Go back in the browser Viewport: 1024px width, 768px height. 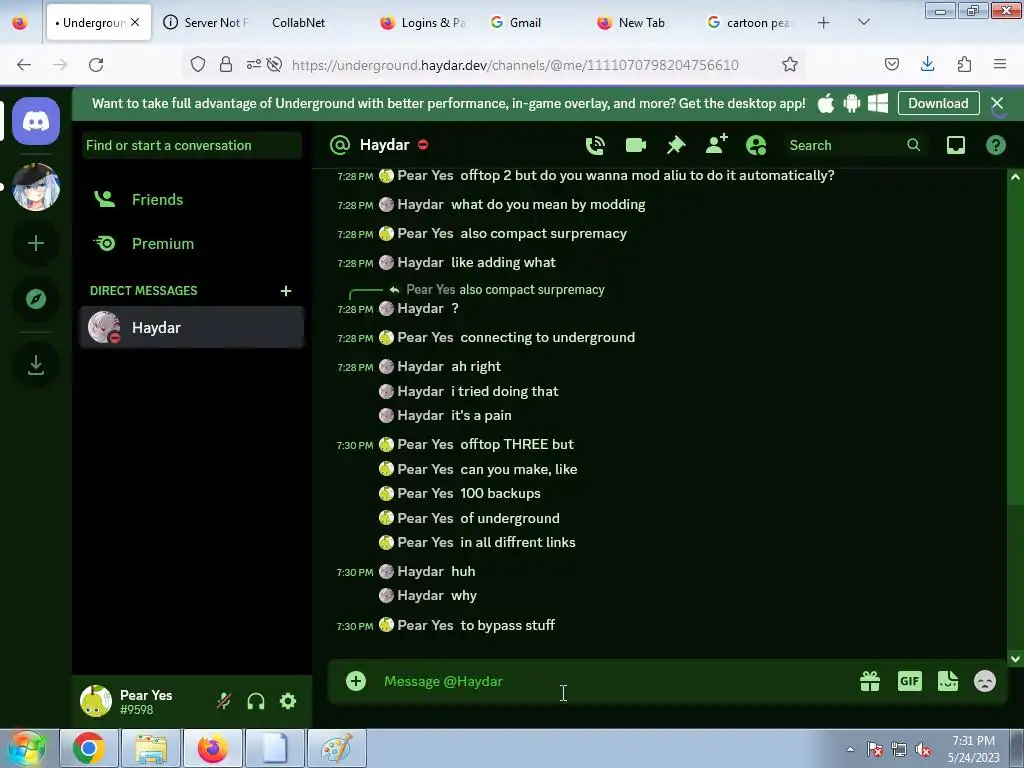tap(24, 64)
